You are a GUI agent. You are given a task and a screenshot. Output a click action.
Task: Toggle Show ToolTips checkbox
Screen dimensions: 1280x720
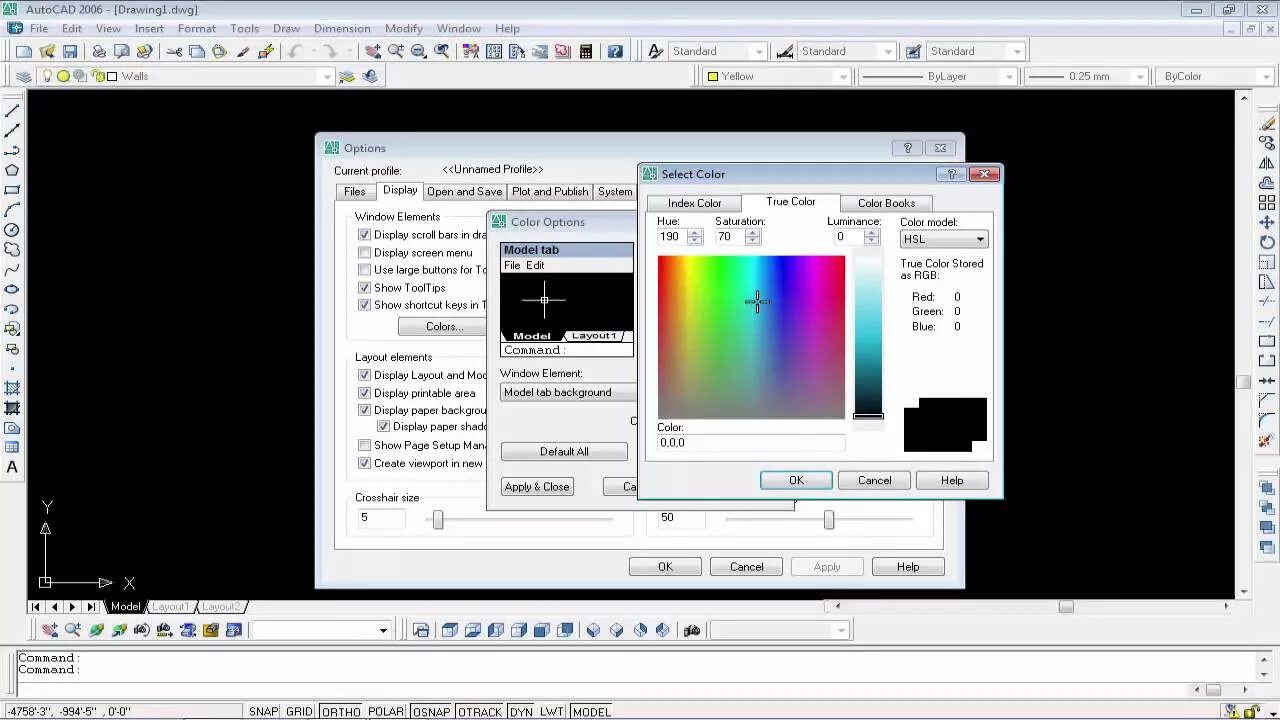364,288
